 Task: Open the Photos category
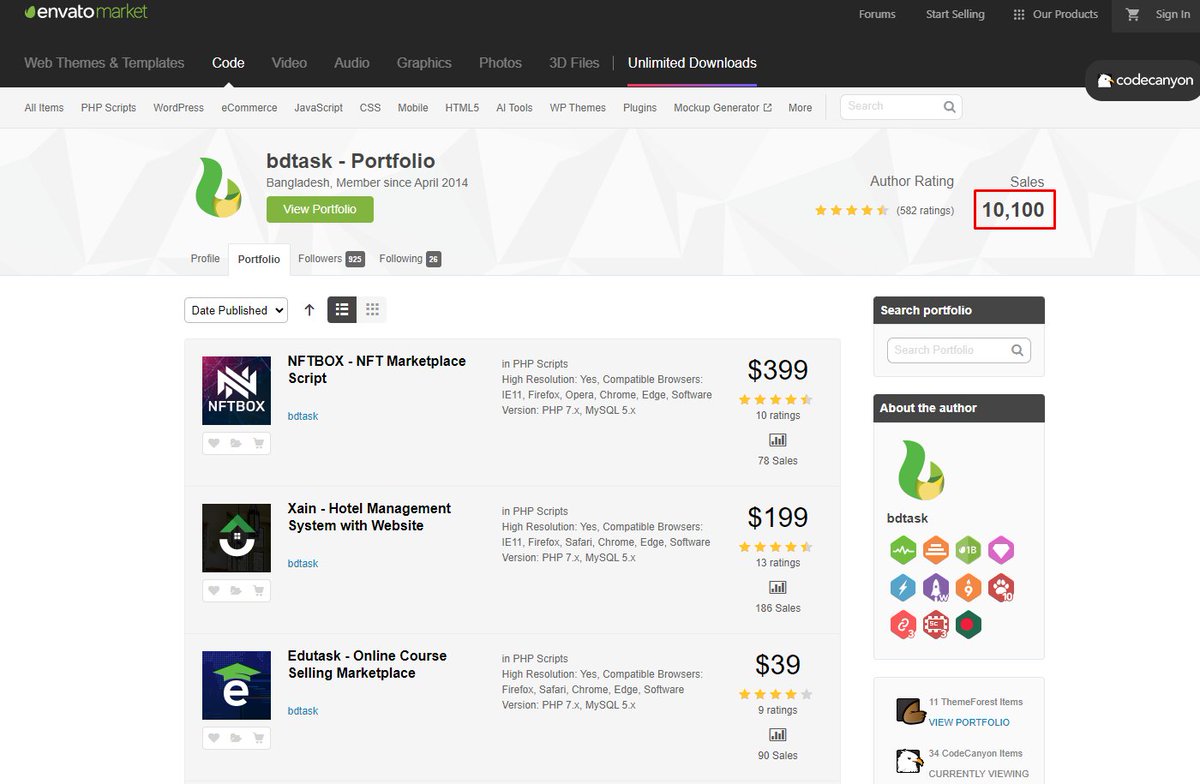(500, 62)
